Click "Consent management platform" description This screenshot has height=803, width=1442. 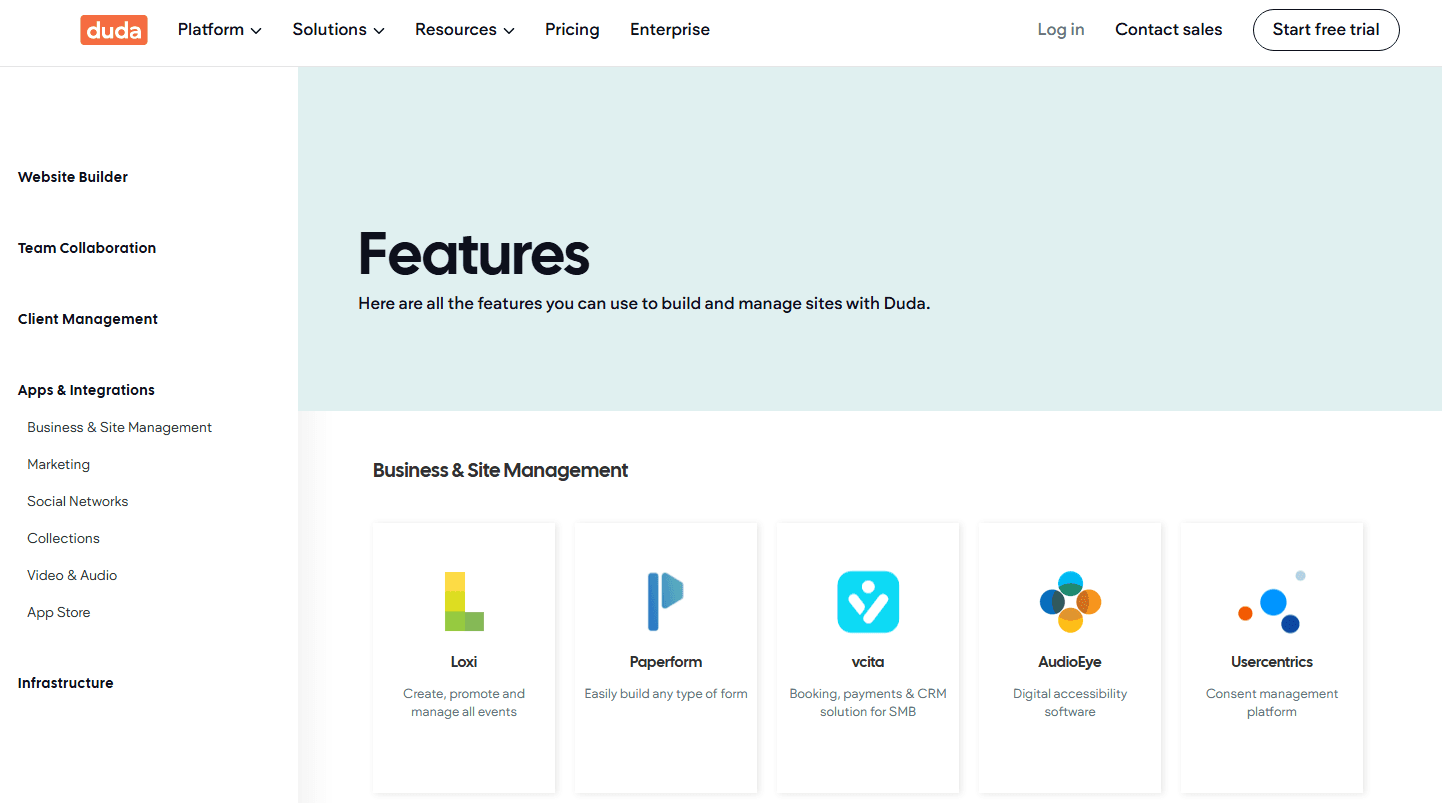coord(1272,703)
